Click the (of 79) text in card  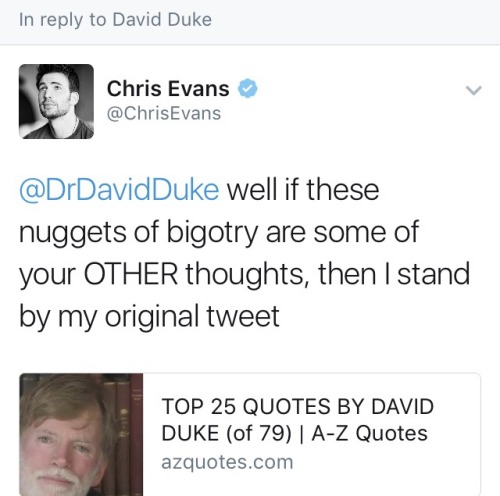[259, 433]
